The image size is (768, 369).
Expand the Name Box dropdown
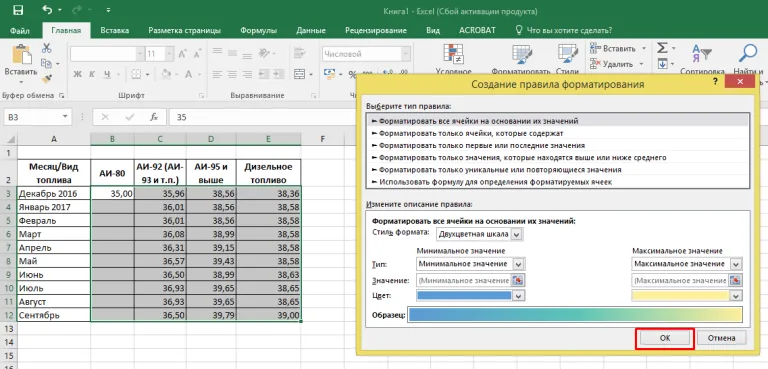(65, 117)
